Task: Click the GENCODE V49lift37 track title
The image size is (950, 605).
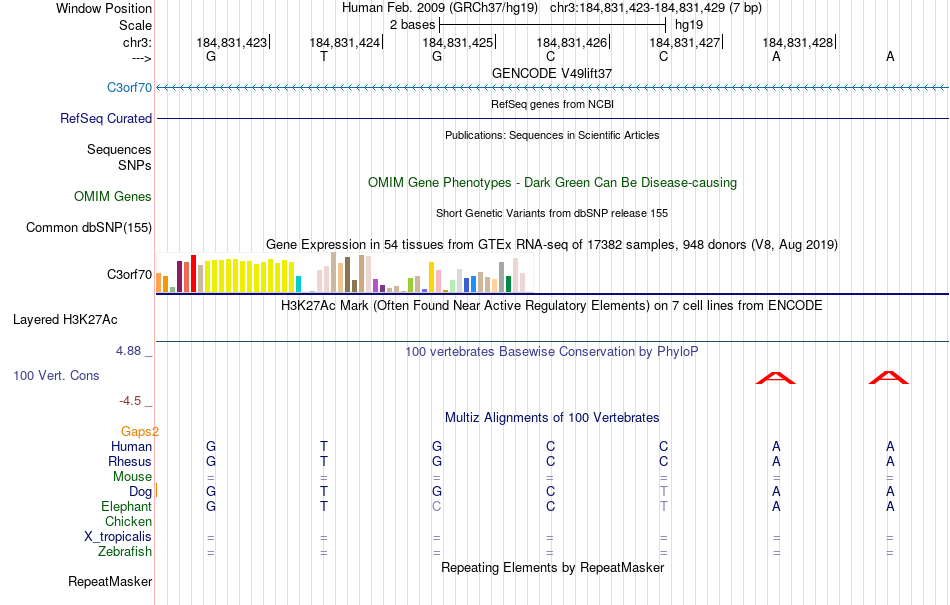Action: pyautogui.click(x=552, y=73)
